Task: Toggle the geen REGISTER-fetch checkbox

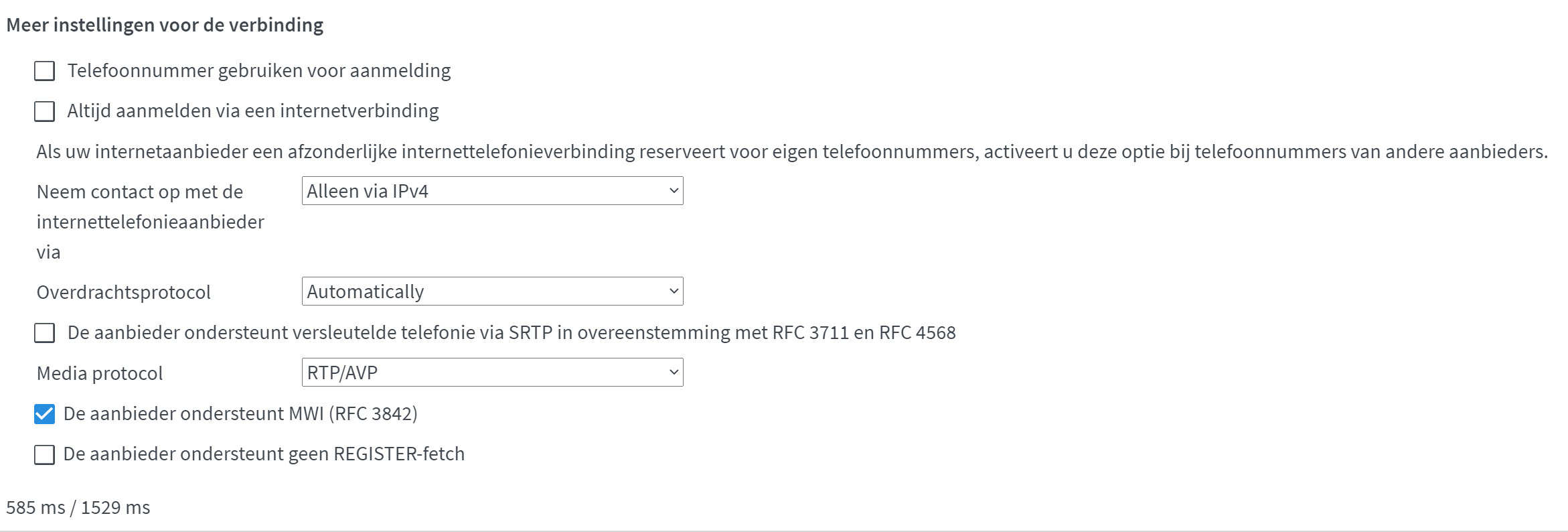Action: 44,455
